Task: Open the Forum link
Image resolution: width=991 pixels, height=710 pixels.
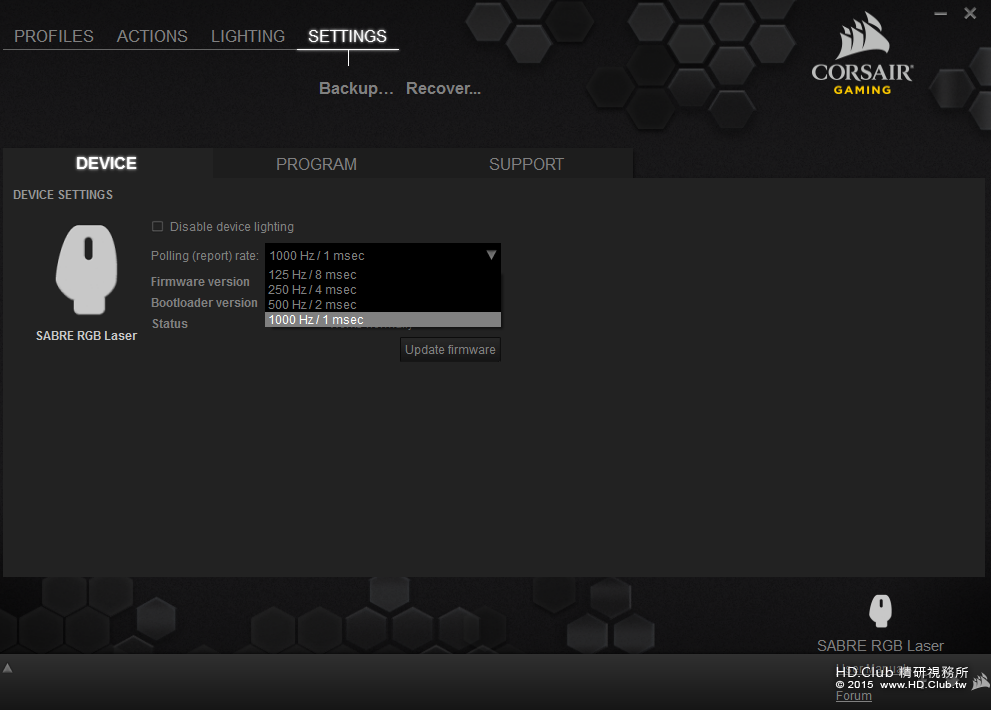Action: (x=853, y=695)
